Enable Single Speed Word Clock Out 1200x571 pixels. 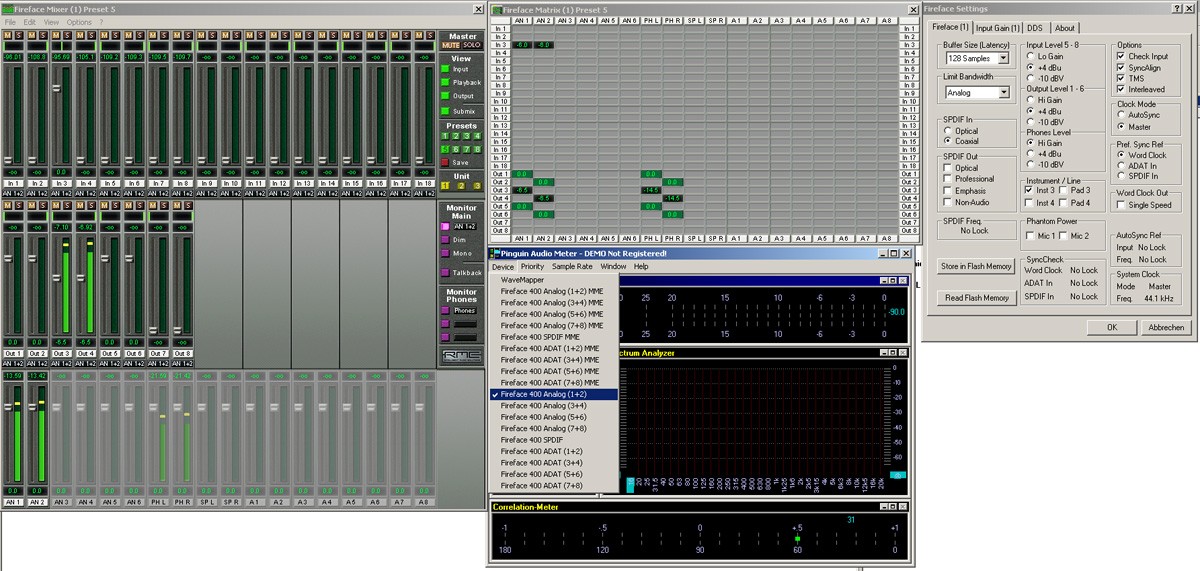[1120, 205]
